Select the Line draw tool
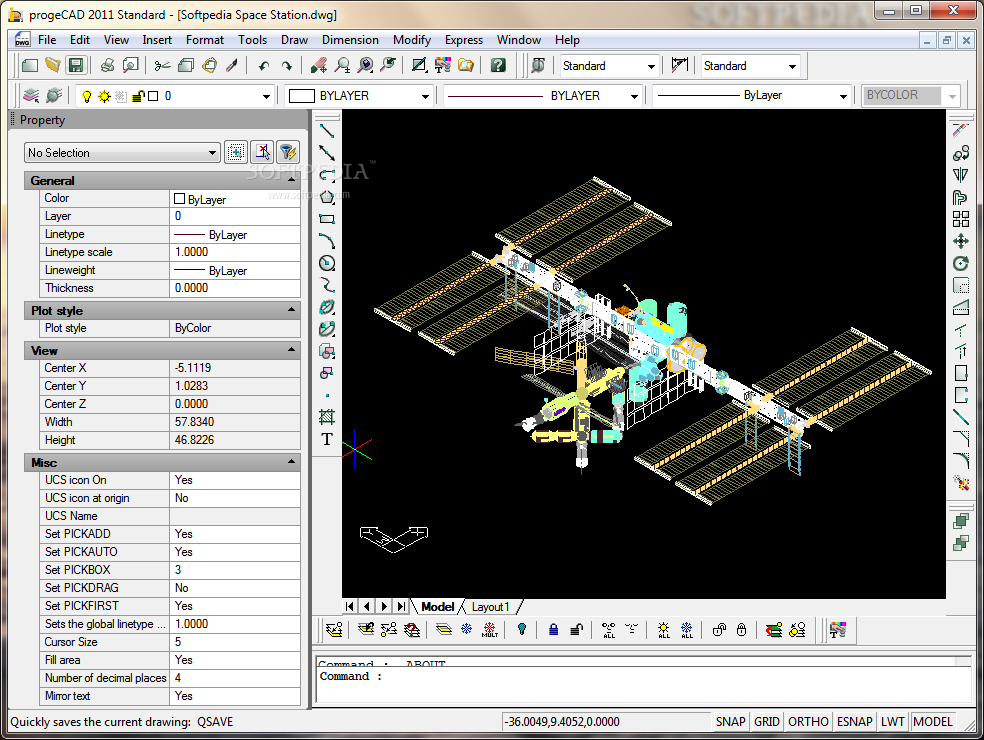This screenshot has height=740, width=984. (327, 131)
